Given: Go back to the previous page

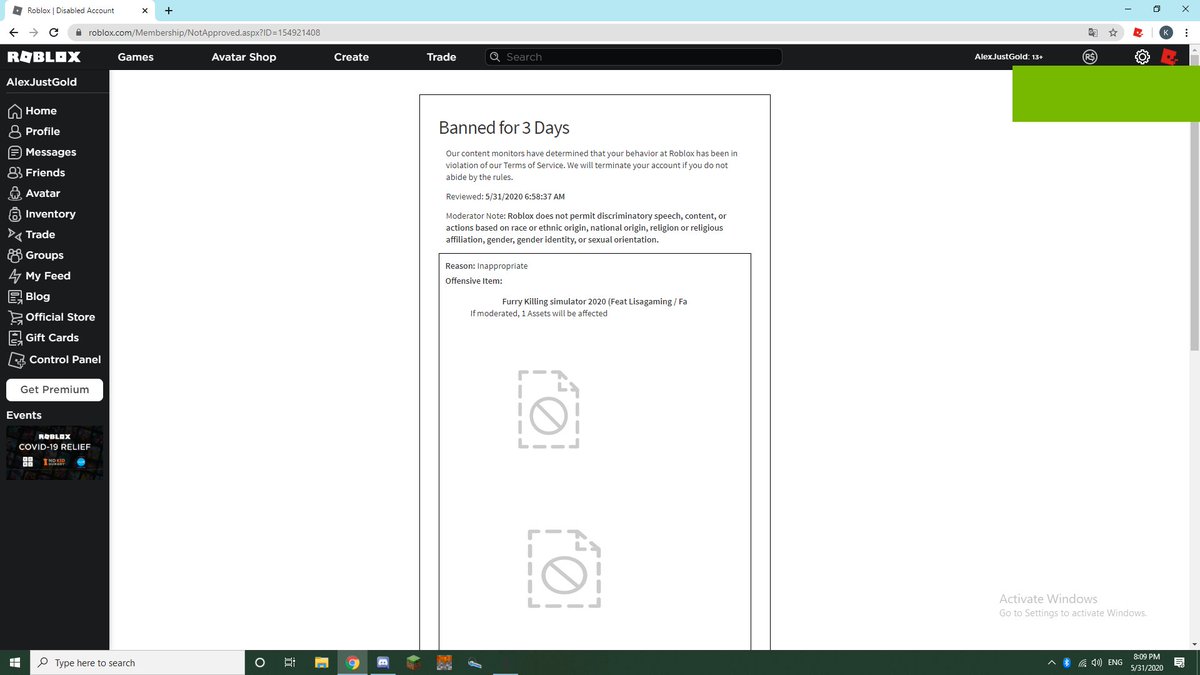Looking at the screenshot, I should click(12, 32).
